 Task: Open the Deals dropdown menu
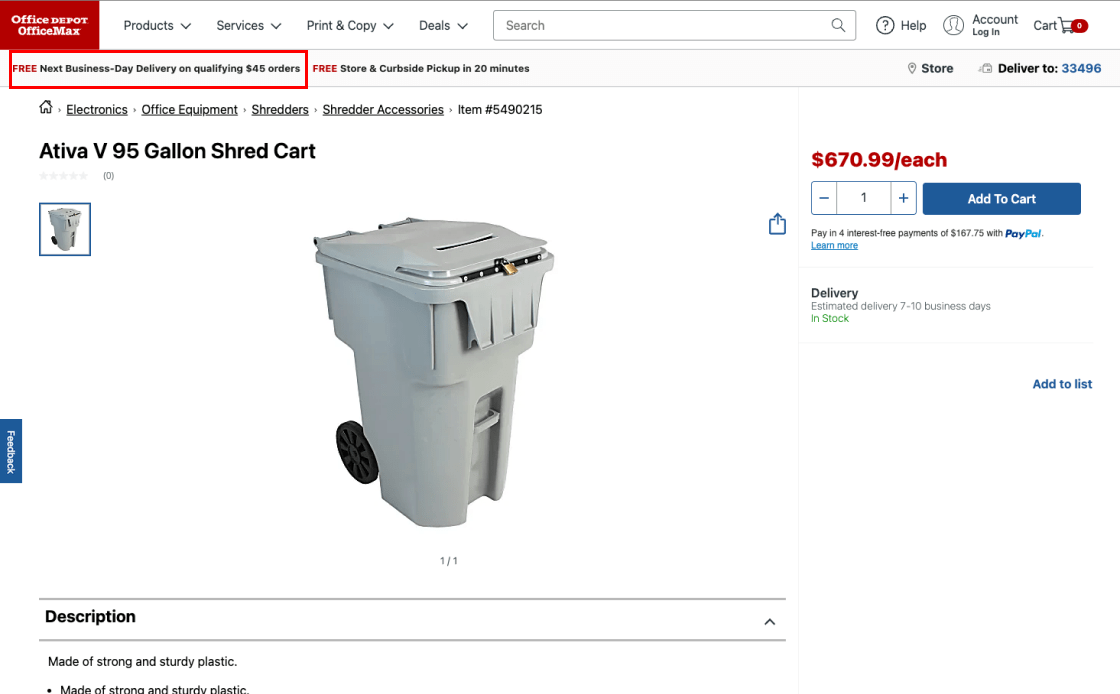443,26
